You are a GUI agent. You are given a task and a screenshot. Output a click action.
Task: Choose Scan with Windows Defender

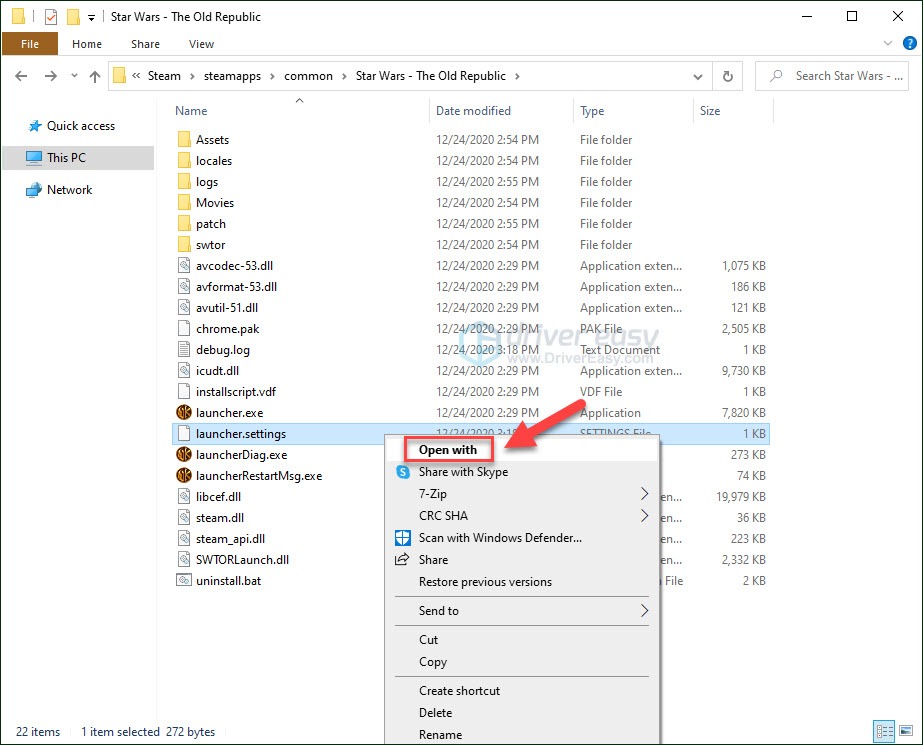(x=500, y=538)
